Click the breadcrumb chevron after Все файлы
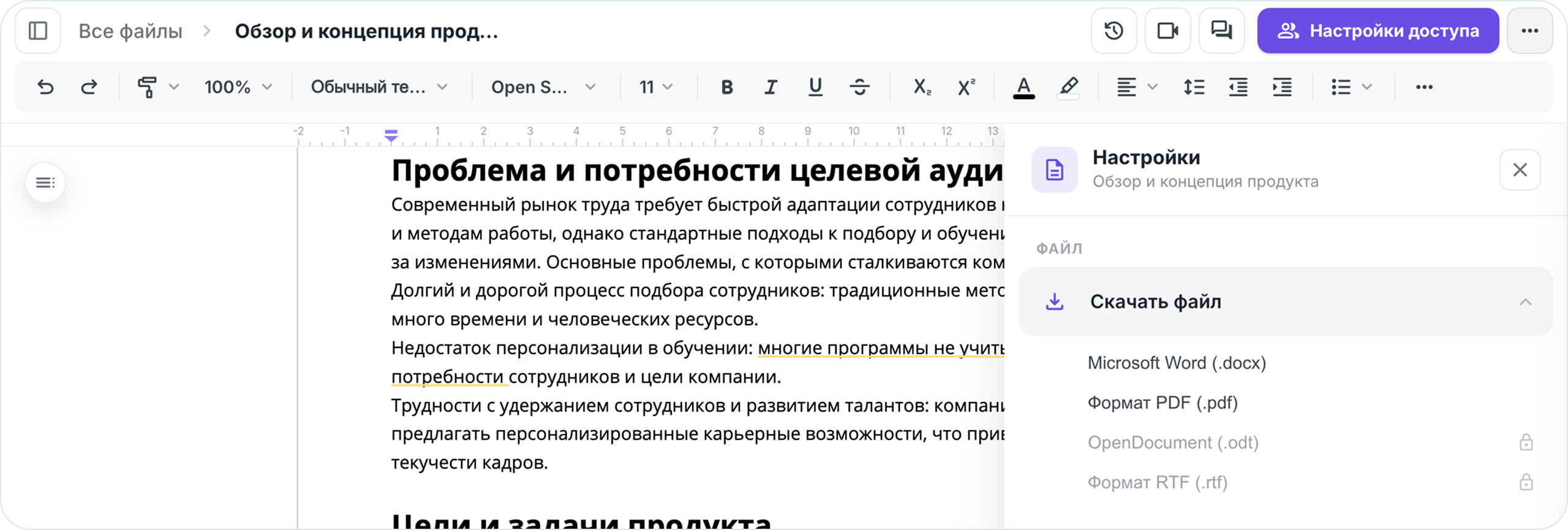The height and width of the screenshot is (530, 1568). (x=207, y=31)
